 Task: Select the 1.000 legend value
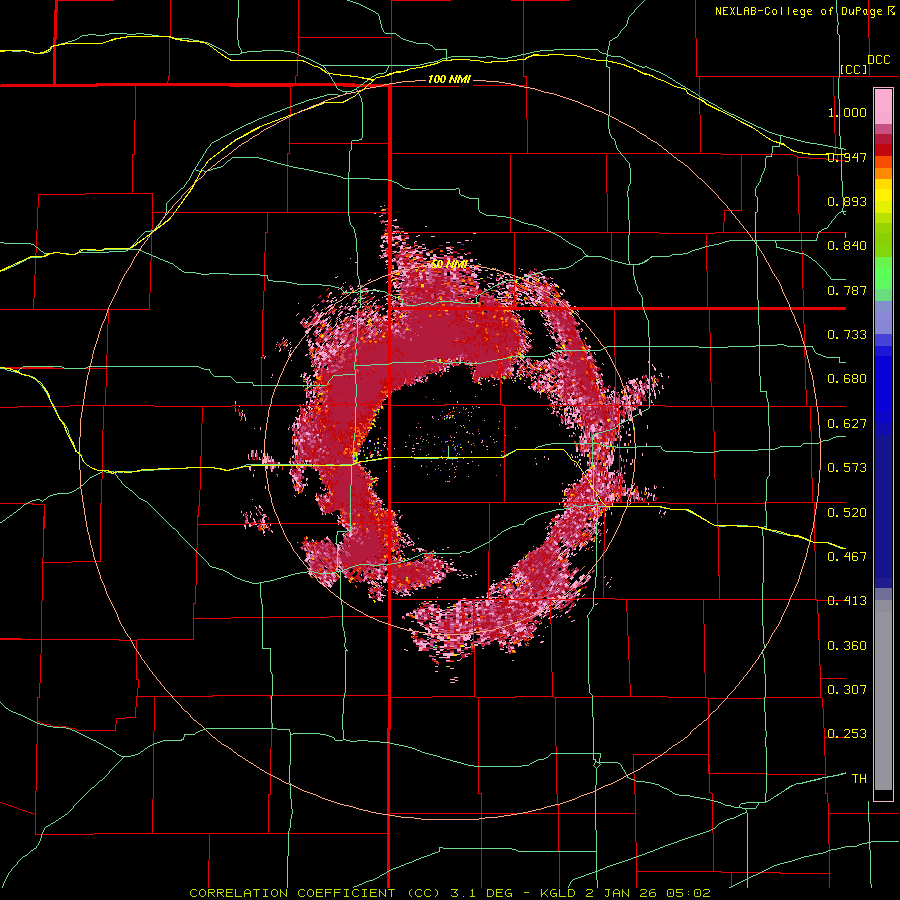coord(847,112)
